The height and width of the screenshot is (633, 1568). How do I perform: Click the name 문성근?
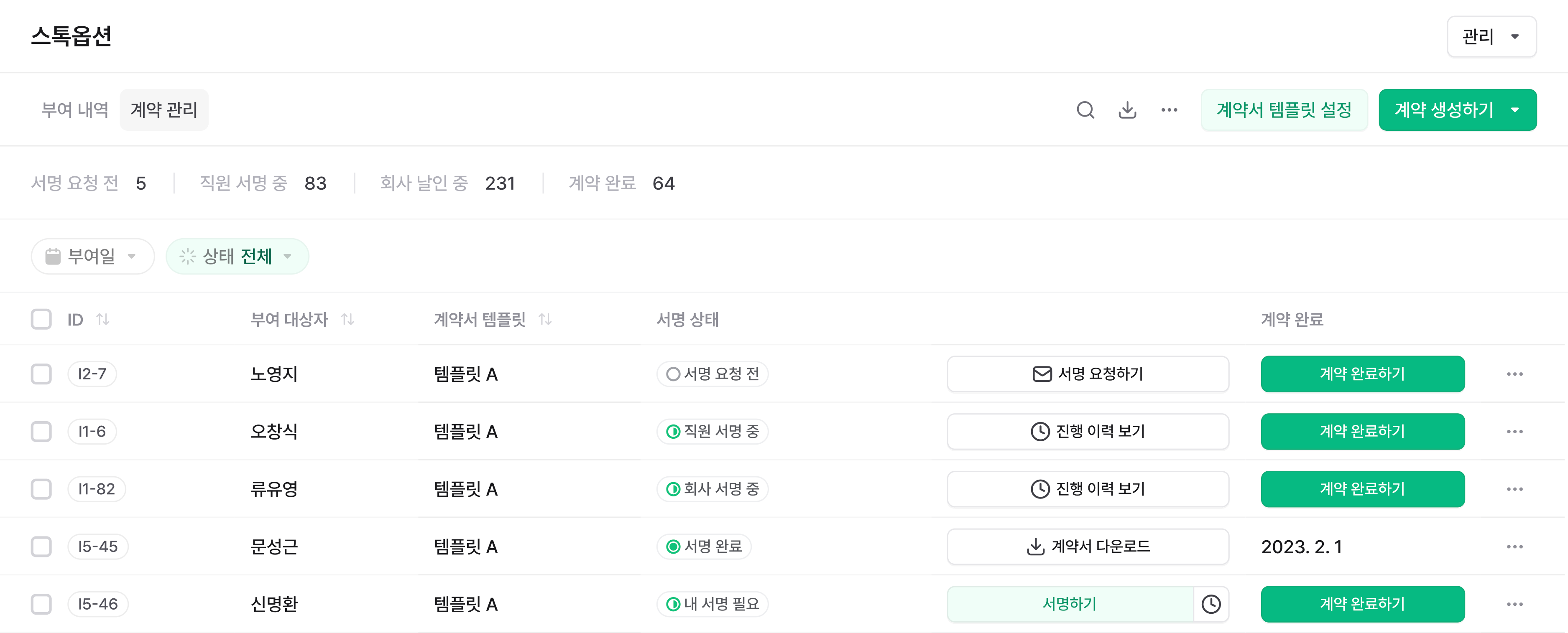coord(274,547)
